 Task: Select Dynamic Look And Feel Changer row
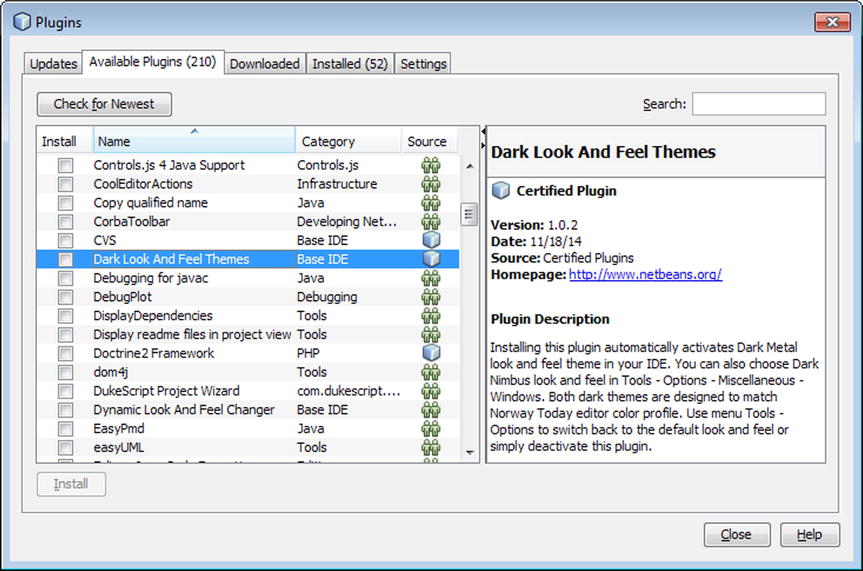click(x=248, y=410)
